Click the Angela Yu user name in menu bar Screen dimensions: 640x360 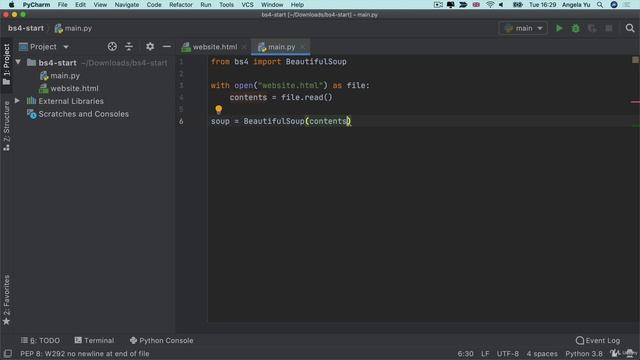pyautogui.click(x=576, y=4)
